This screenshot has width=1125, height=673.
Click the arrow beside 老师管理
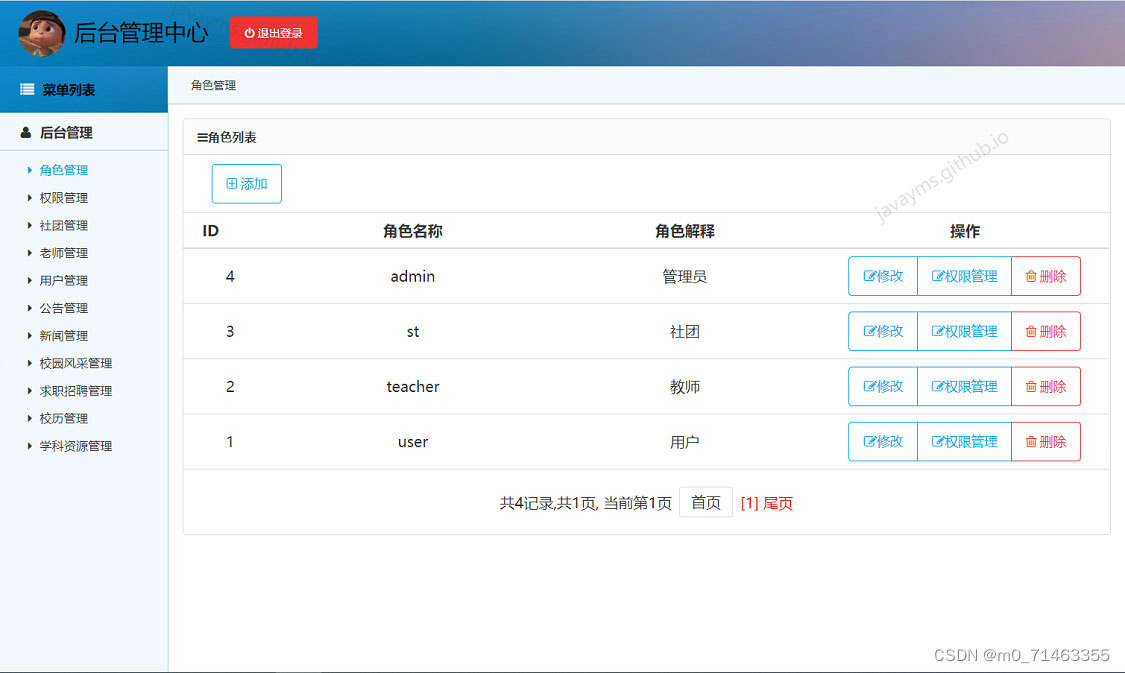click(29, 253)
